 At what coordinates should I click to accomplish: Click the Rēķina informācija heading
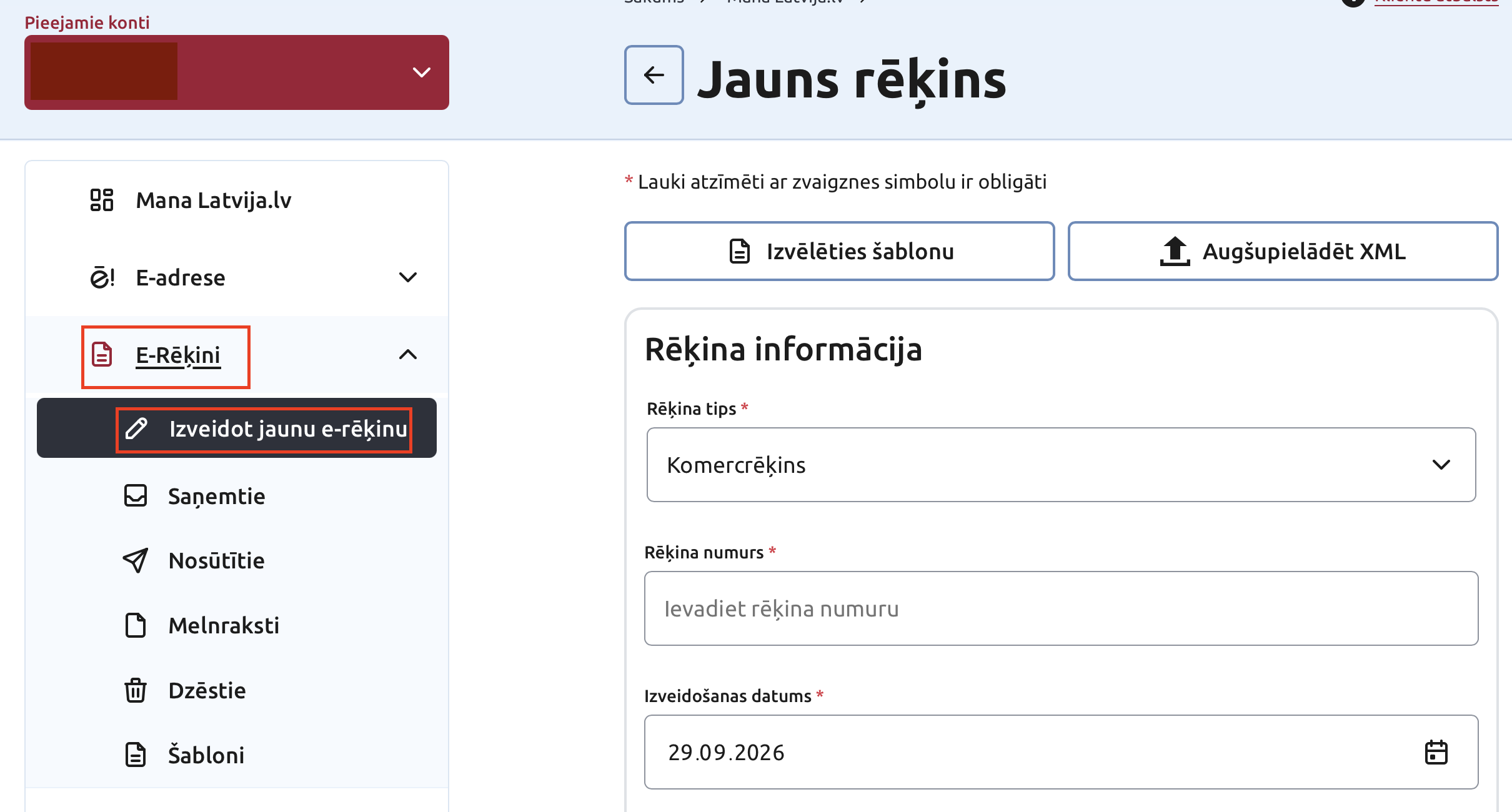783,349
